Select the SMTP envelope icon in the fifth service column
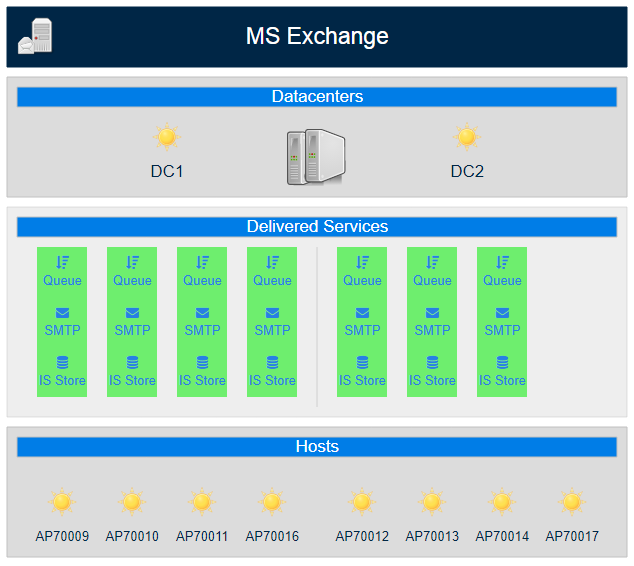Image resolution: width=634 pixels, height=566 pixels. pos(362,313)
